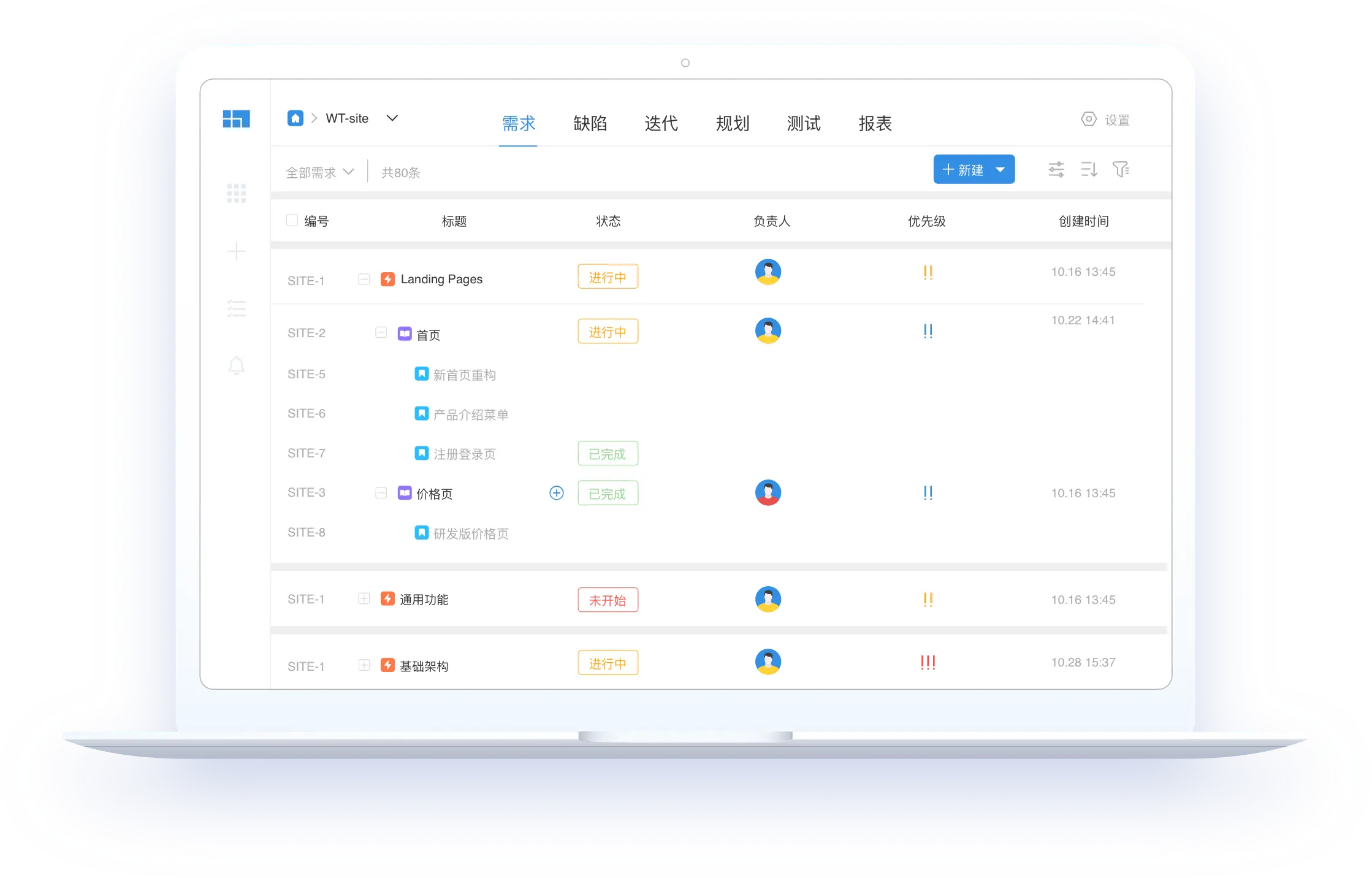This screenshot has width=1372, height=878.
Task: Switch to the 报表 tab
Action: pyautogui.click(x=875, y=124)
